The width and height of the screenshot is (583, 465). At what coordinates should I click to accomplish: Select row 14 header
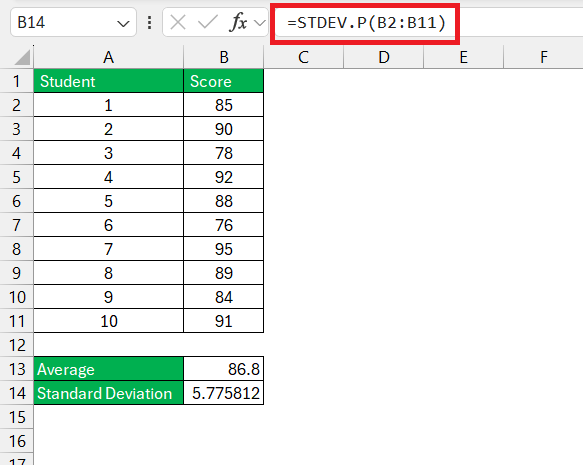tap(16, 393)
